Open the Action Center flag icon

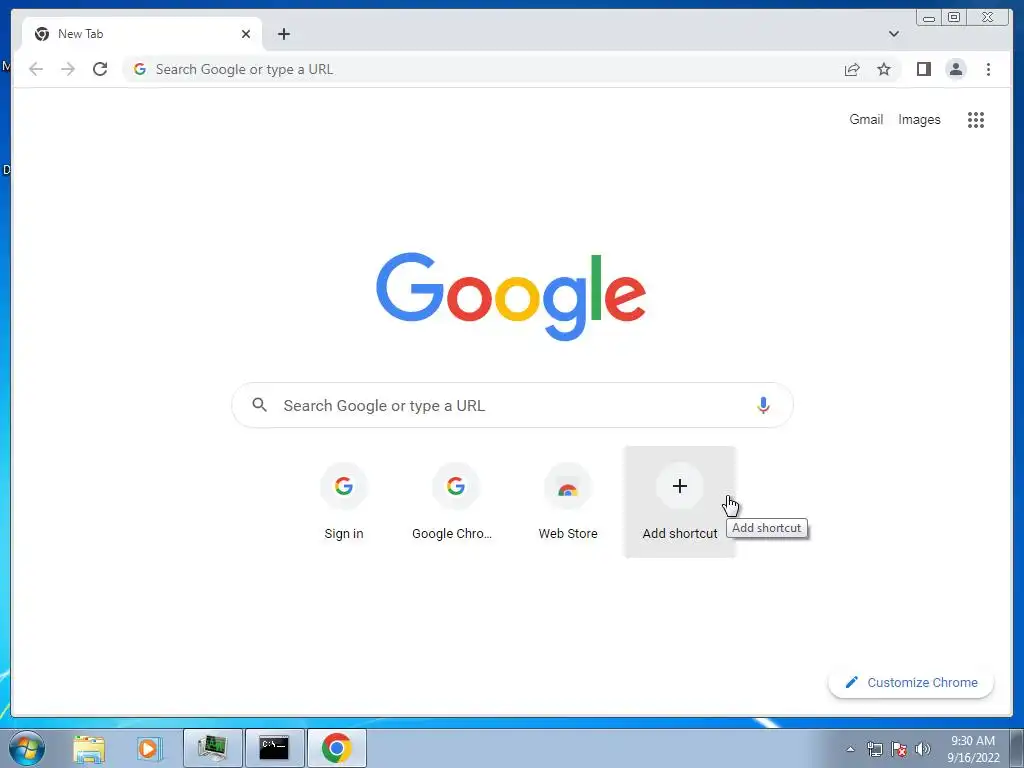899,749
